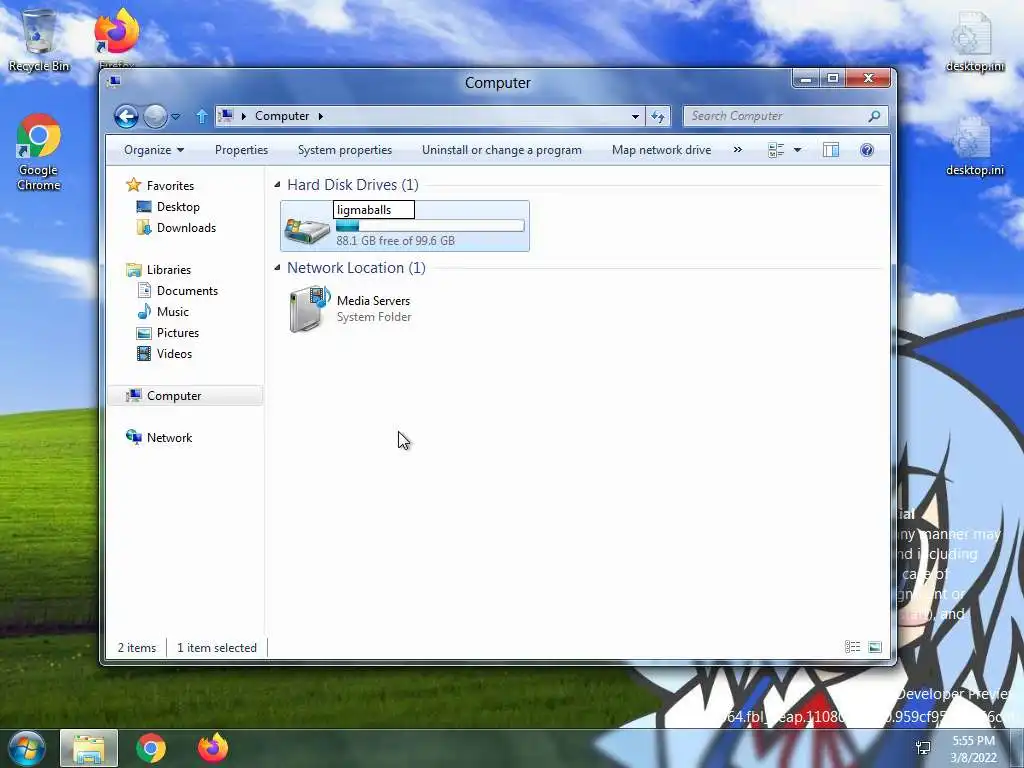Change your view icon button
The height and width of the screenshot is (768, 1024).
(x=776, y=150)
